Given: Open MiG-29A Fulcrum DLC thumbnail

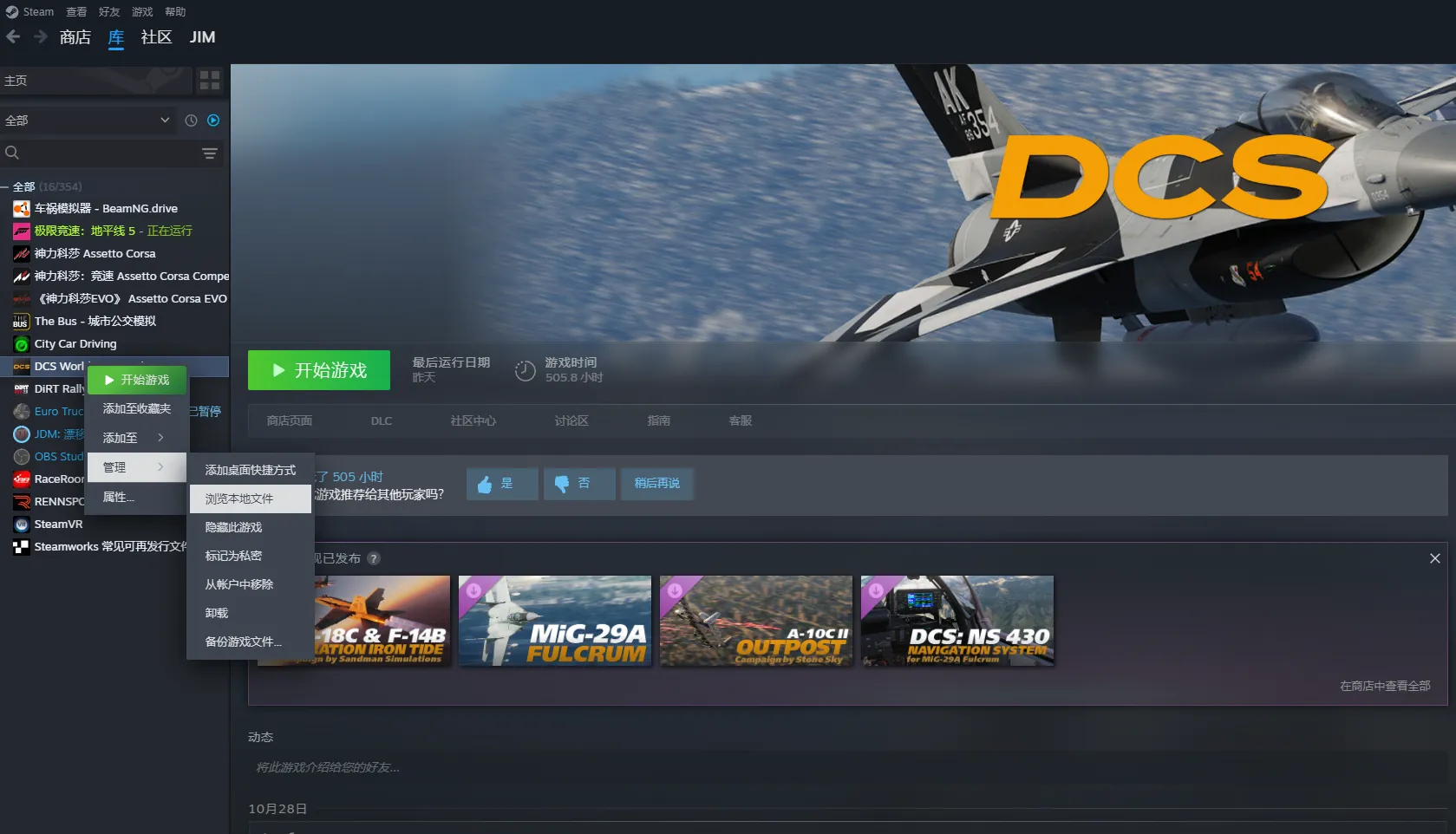Looking at the screenshot, I should click(555, 621).
